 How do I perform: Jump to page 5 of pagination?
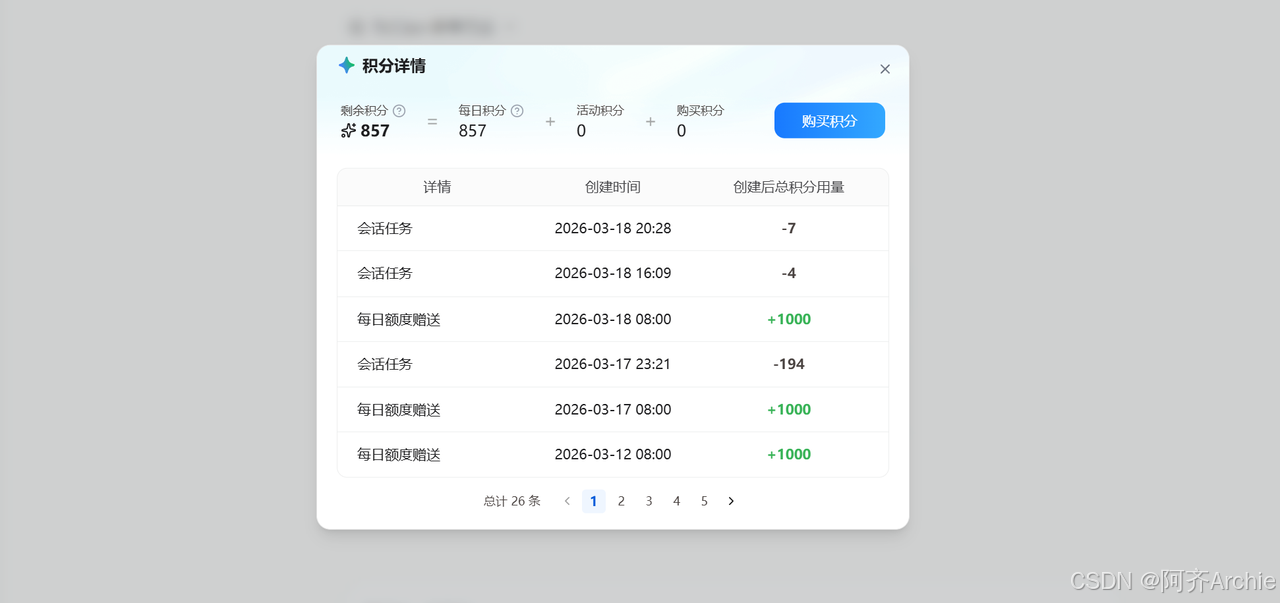(x=704, y=500)
